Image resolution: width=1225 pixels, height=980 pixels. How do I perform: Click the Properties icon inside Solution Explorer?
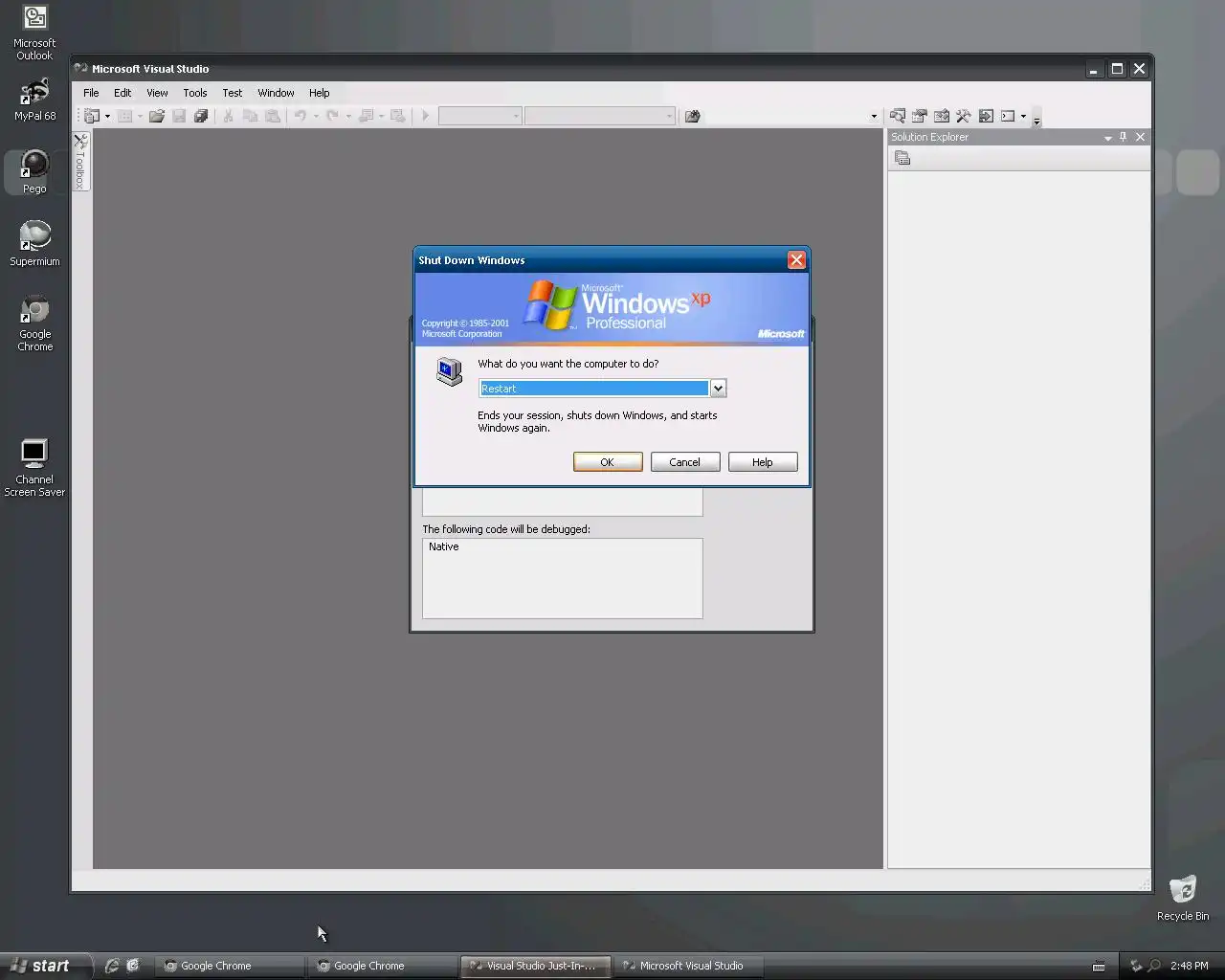(x=902, y=159)
